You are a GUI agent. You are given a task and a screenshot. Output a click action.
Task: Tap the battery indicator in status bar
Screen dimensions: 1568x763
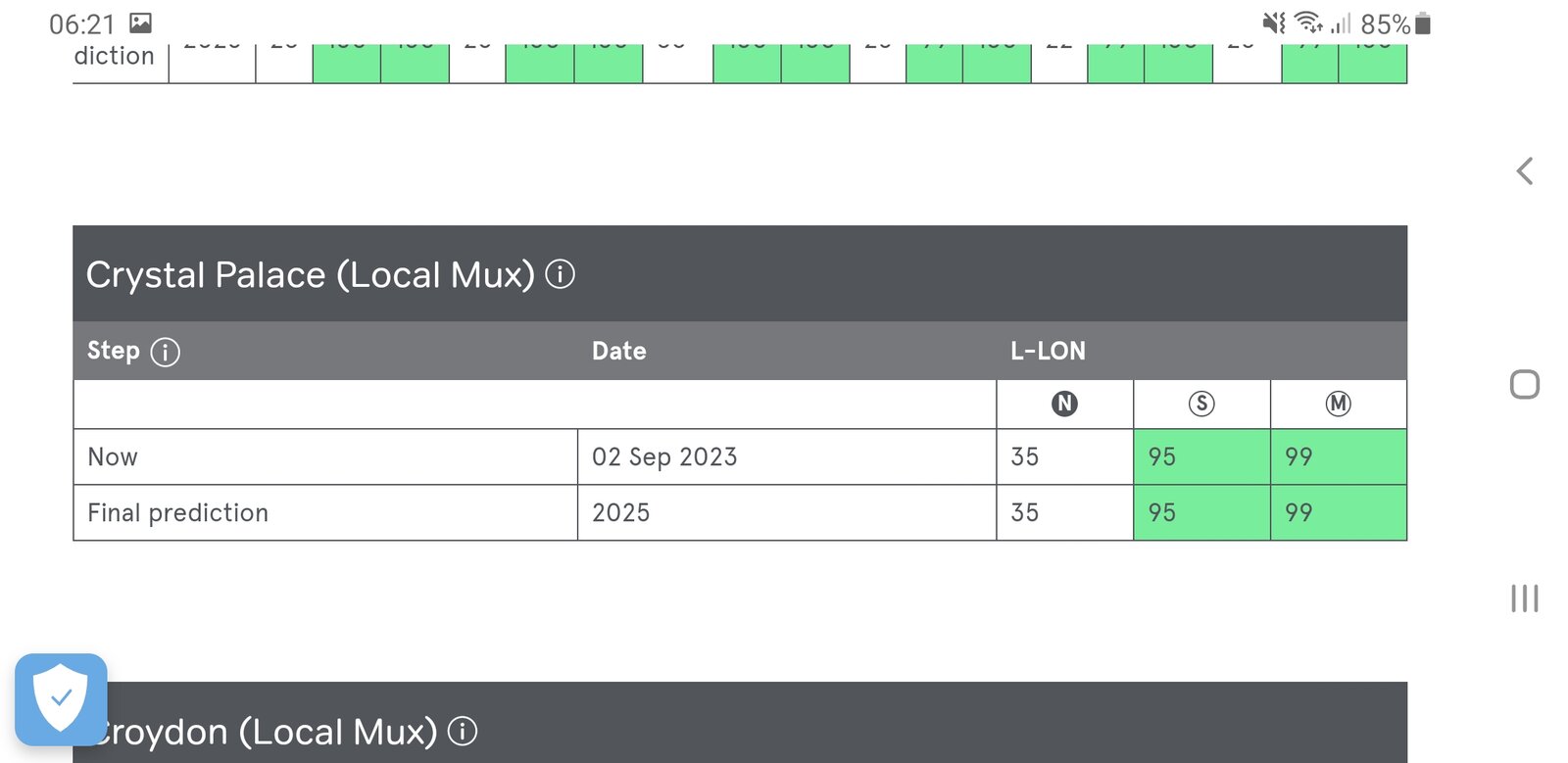pyautogui.click(x=1423, y=24)
